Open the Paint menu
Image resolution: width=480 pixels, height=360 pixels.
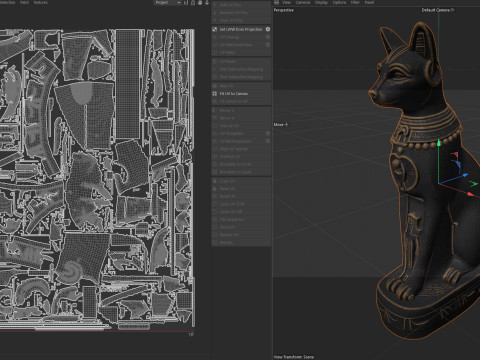pos(24,2)
